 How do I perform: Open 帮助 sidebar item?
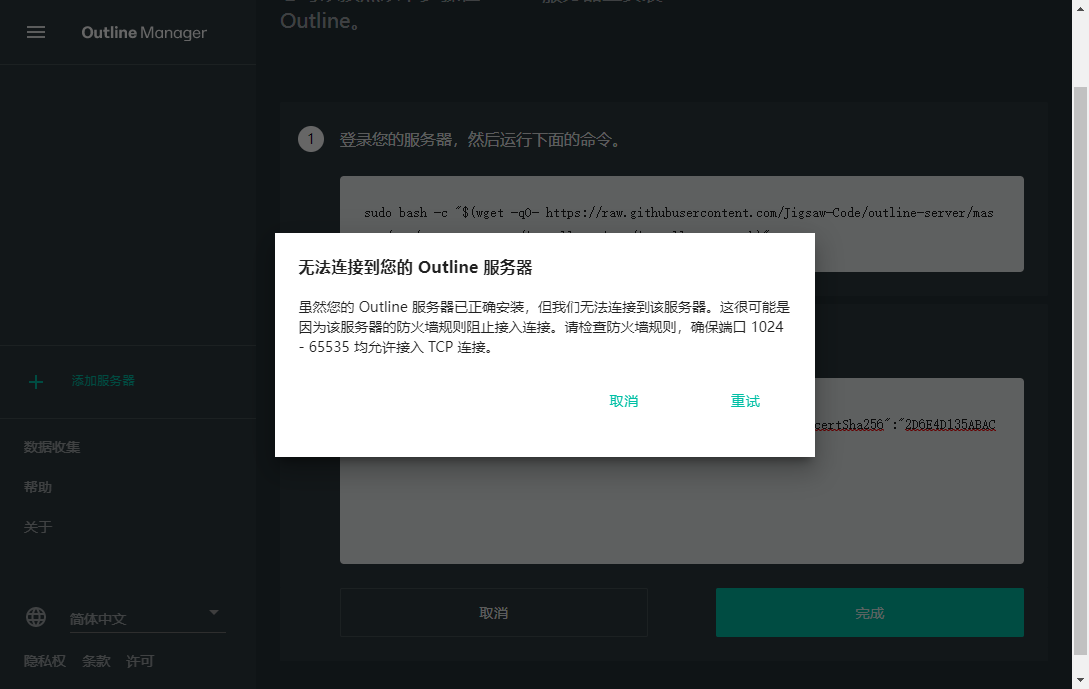point(38,487)
